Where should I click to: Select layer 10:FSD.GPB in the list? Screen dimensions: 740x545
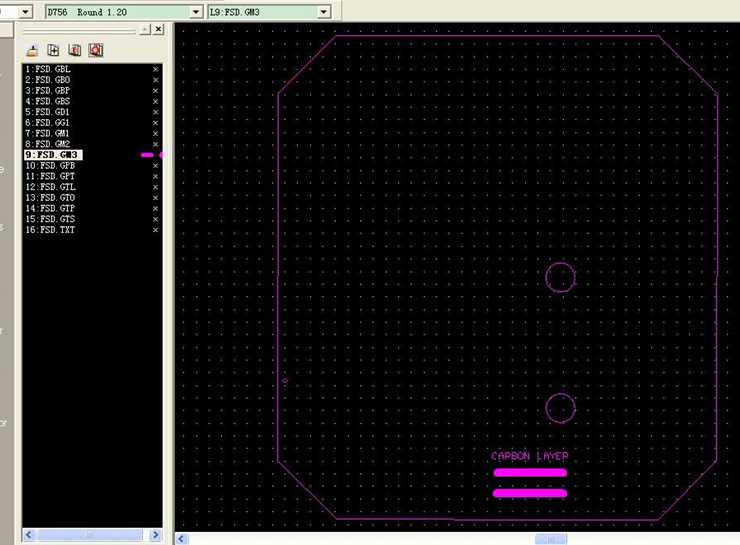point(50,166)
